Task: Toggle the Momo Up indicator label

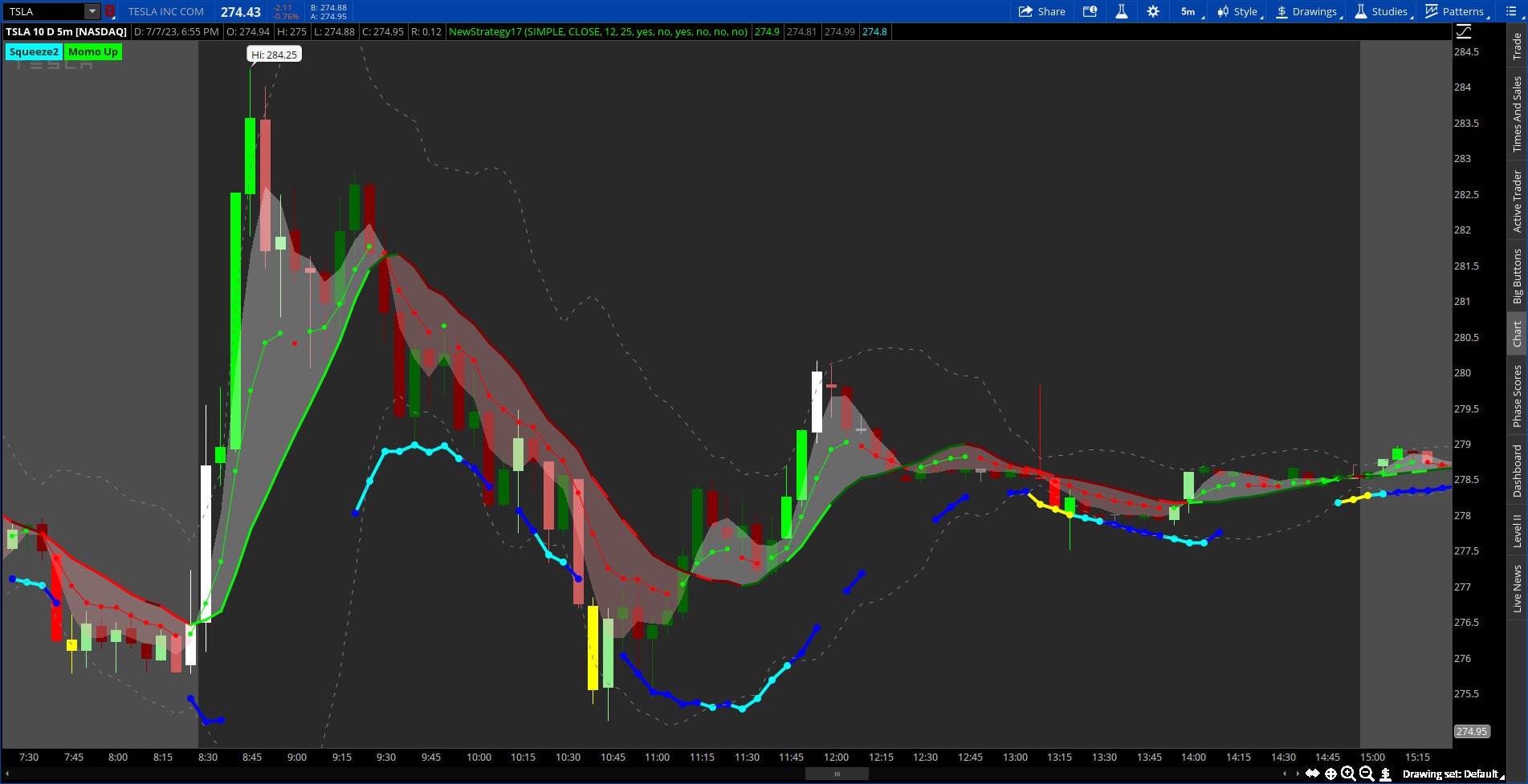Action: tap(93, 51)
